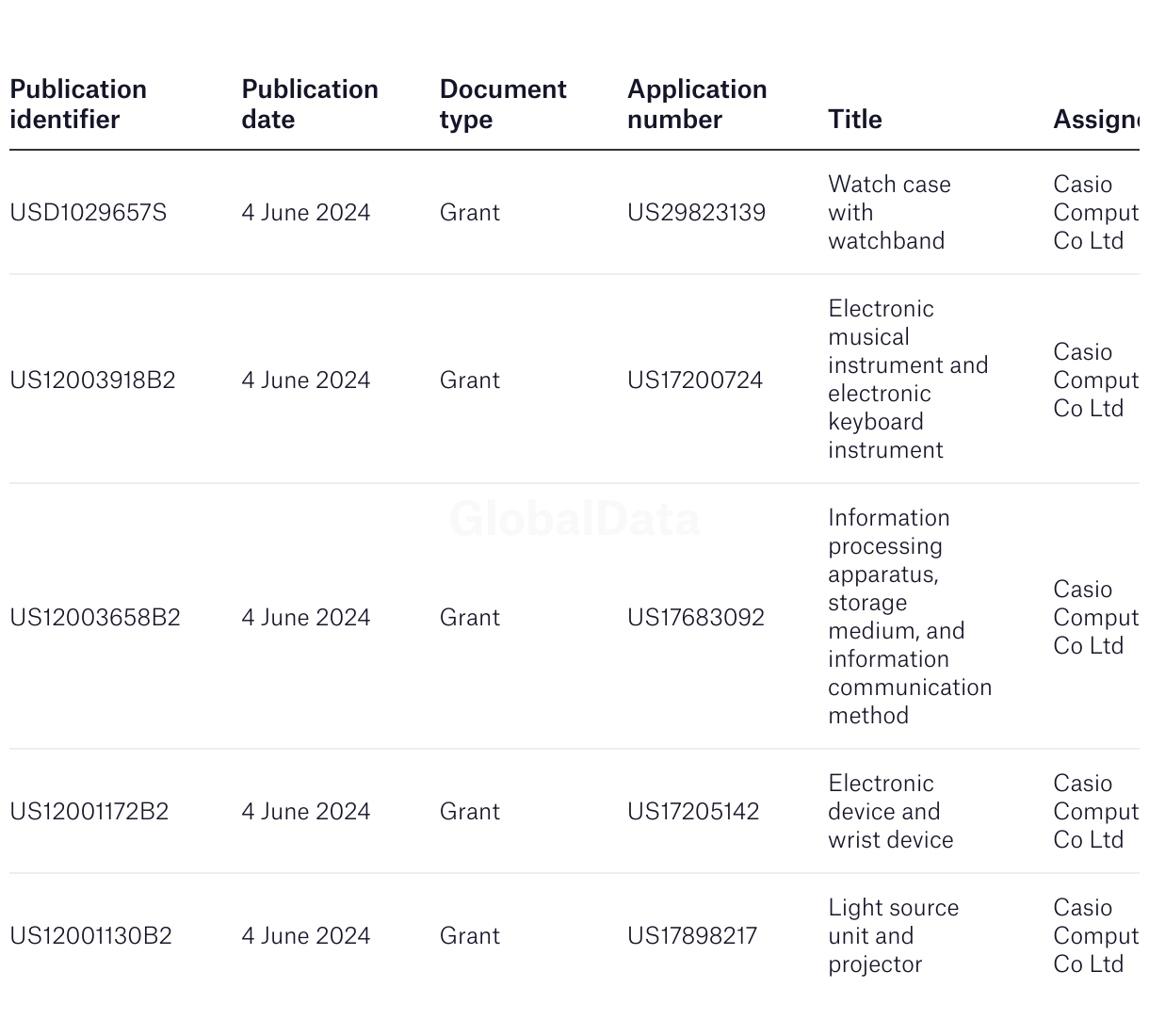
Task: Select publication identifier US12003918B2
Action: tap(92, 380)
